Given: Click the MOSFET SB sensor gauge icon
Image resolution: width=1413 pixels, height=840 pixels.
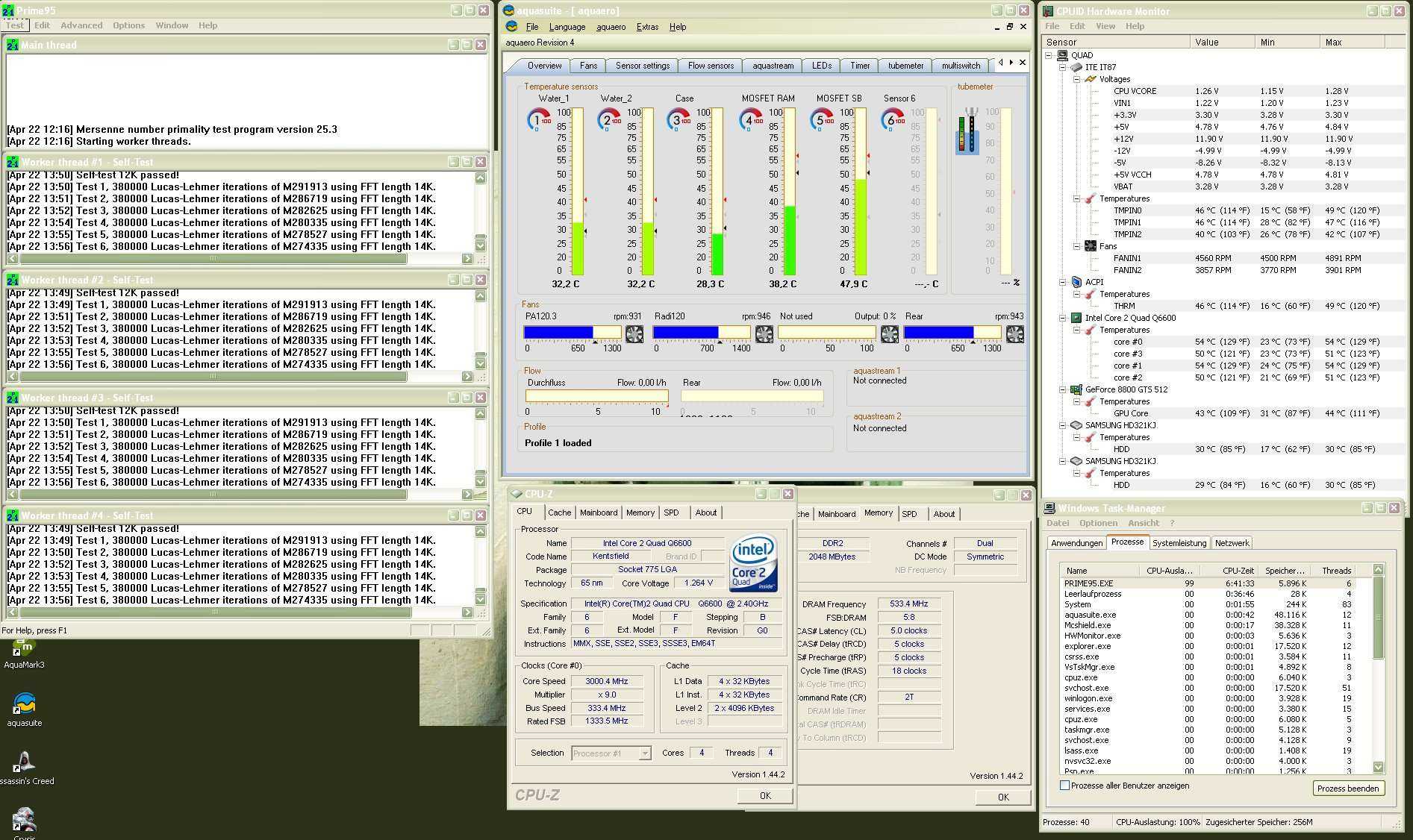Looking at the screenshot, I should coord(822,119).
